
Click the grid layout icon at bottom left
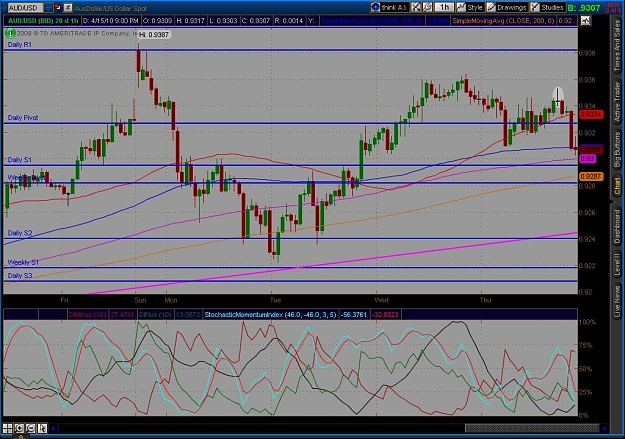[x=8, y=428]
